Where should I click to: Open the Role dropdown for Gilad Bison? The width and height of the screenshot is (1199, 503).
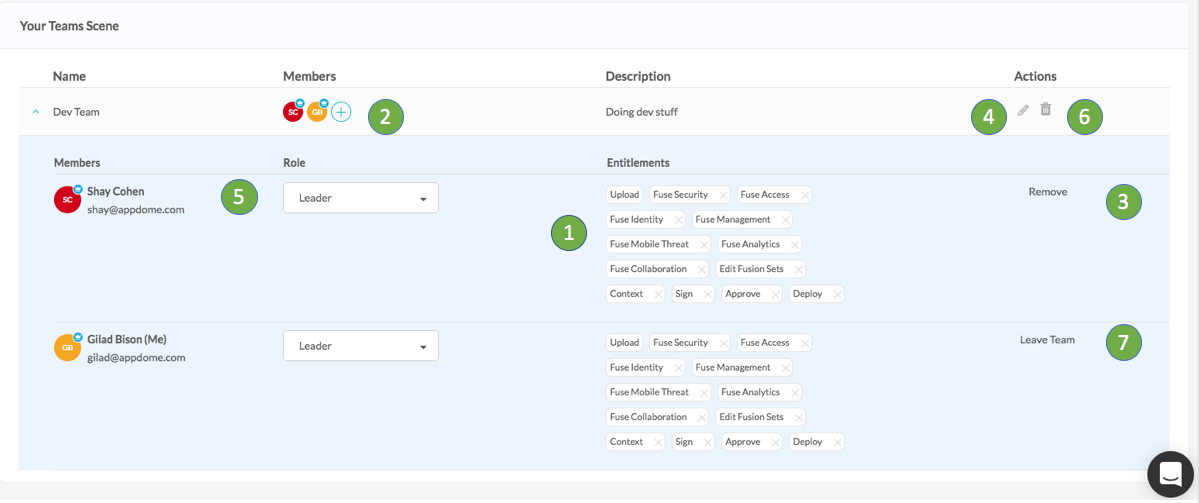click(360, 346)
